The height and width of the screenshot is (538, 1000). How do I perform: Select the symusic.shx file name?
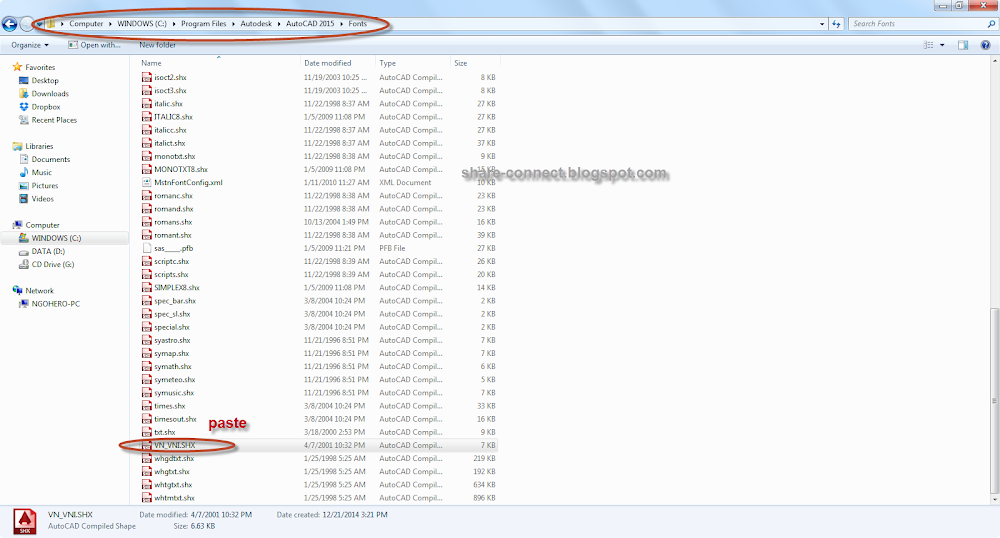click(174, 393)
